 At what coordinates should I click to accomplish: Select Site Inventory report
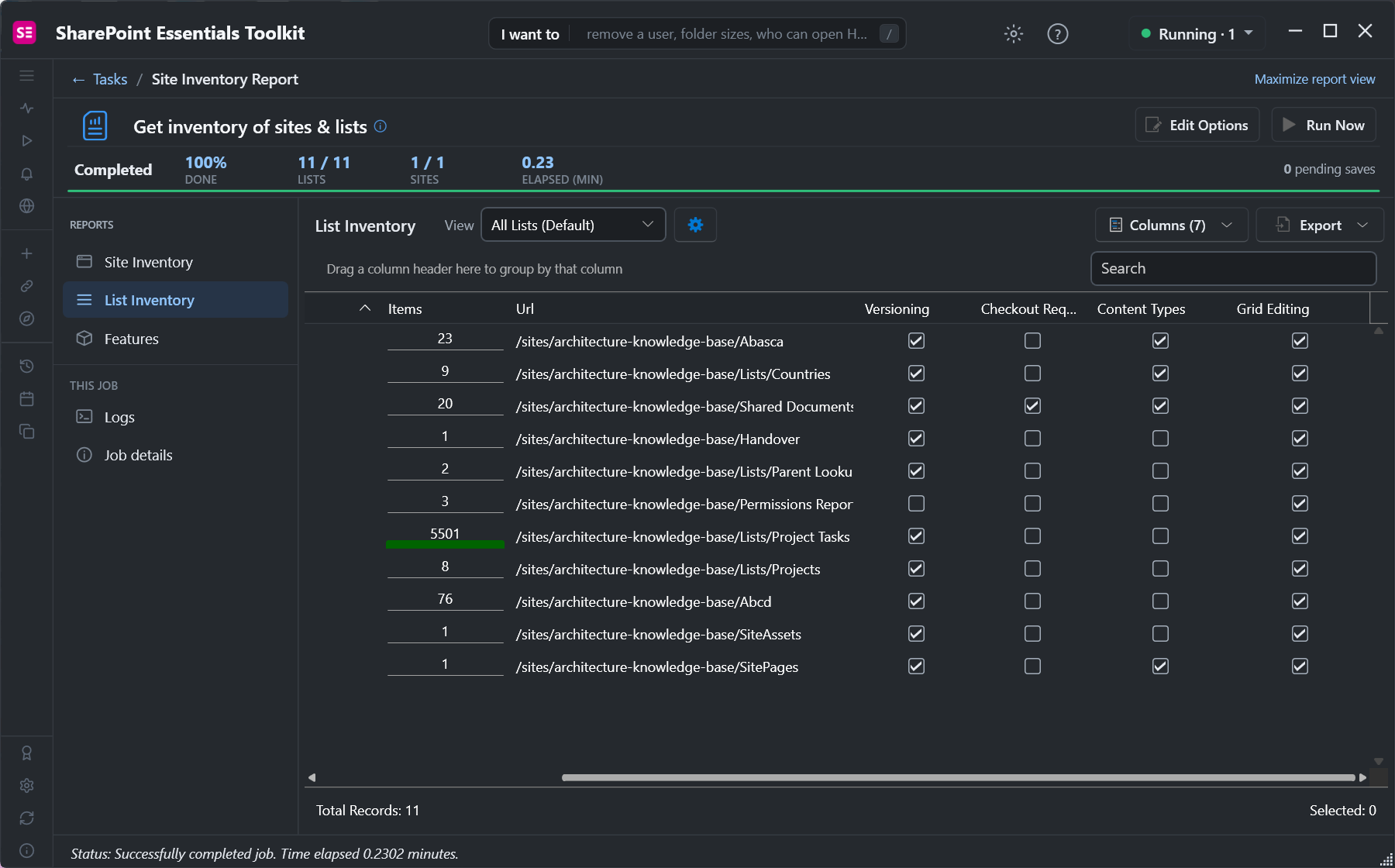tap(175, 262)
